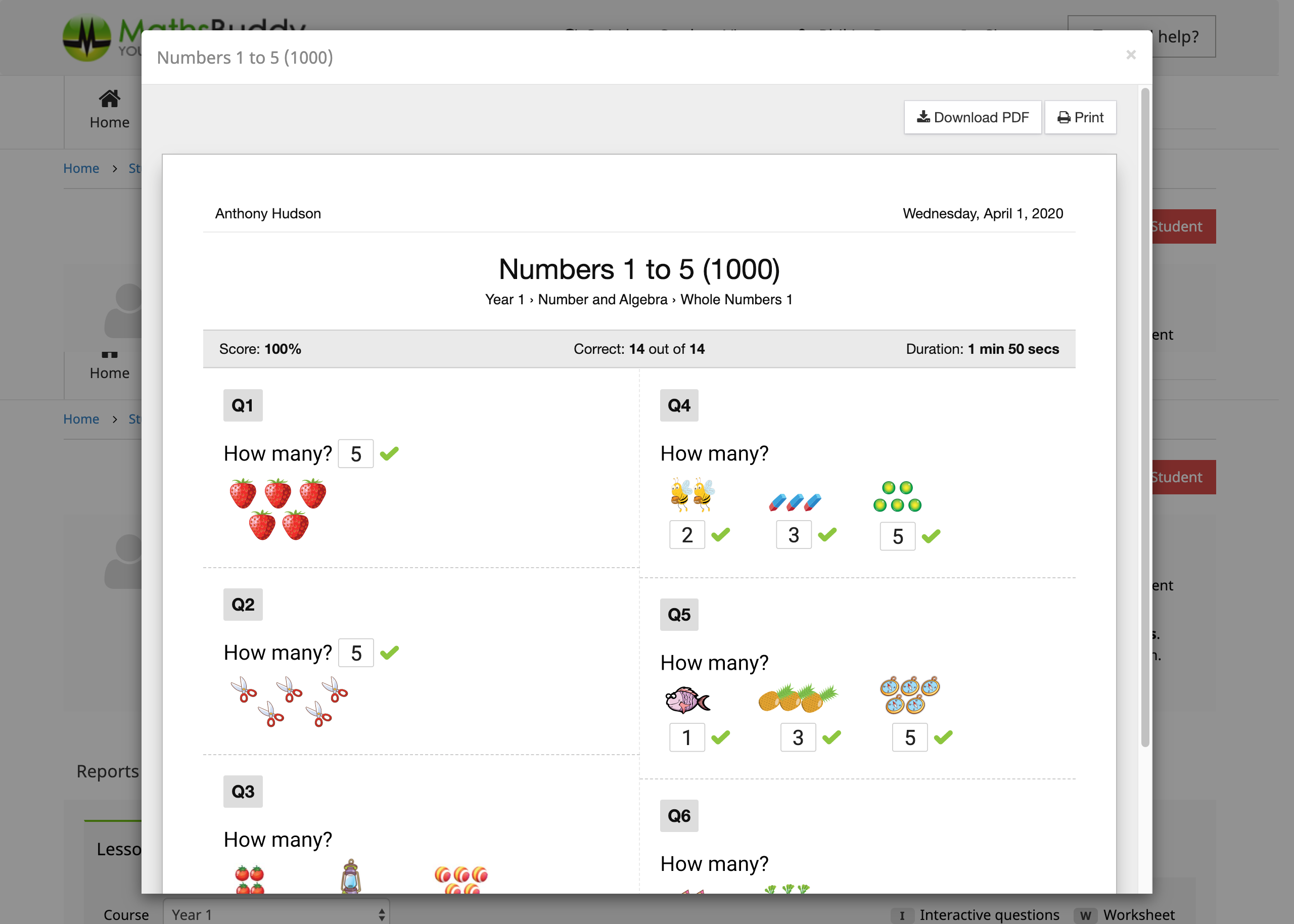Click the Home house icon in navigation
The width and height of the screenshot is (1294, 924).
(x=109, y=99)
